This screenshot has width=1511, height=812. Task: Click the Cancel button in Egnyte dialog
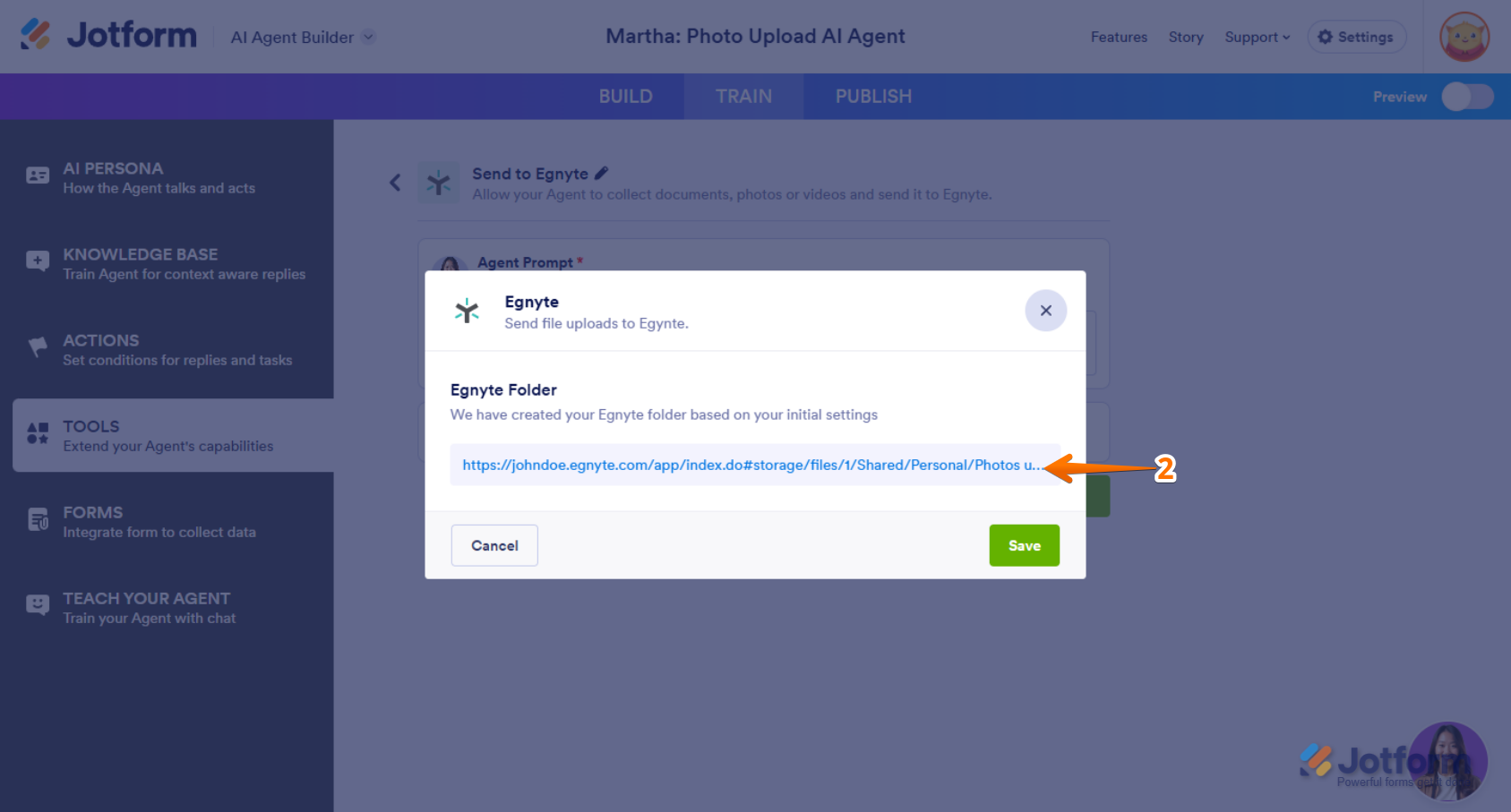[x=494, y=545]
